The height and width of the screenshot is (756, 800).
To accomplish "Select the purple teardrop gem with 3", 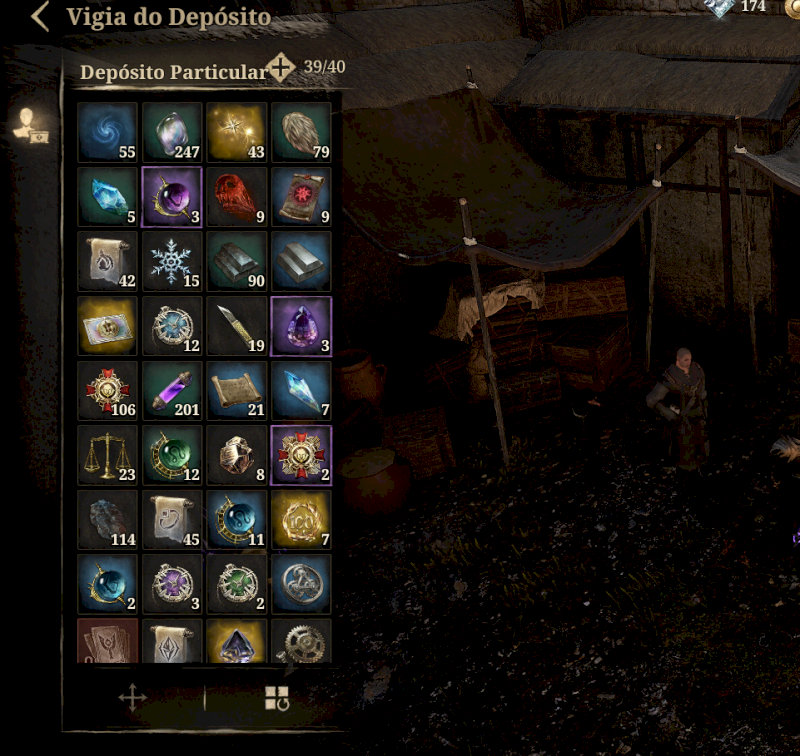I will [x=302, y=326].
